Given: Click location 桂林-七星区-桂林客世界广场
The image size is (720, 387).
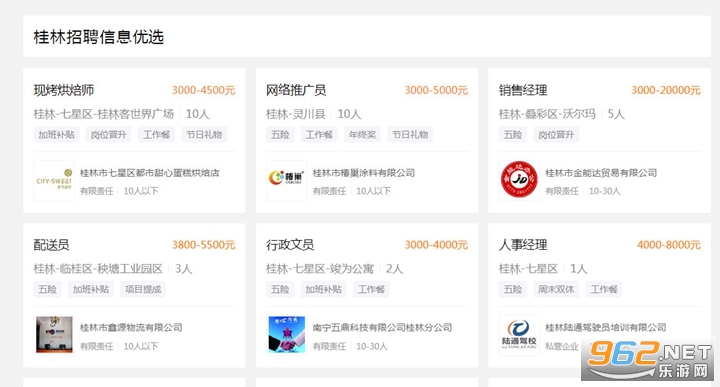Looking at the screenshot, I should pos(104,114).
